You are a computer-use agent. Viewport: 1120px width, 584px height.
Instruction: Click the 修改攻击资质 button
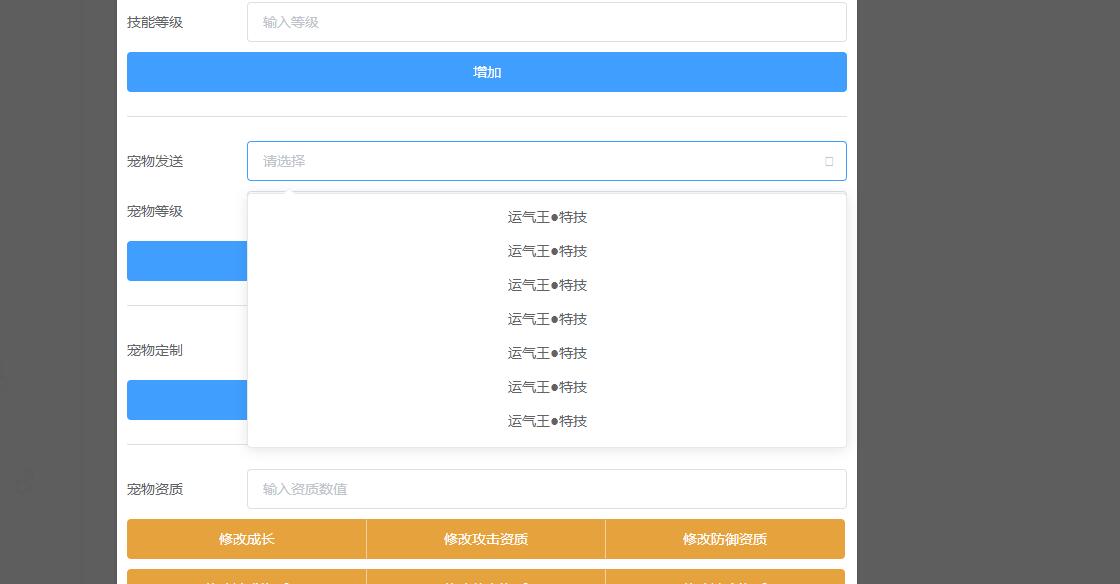point(486,539)
